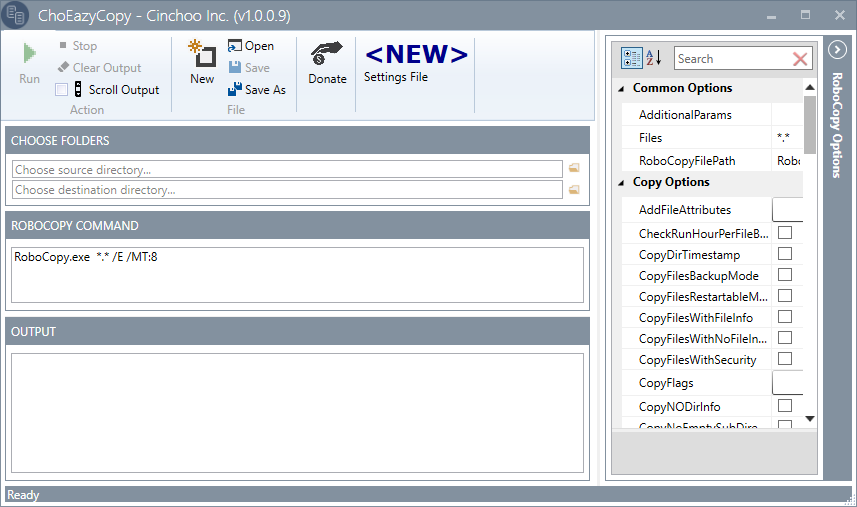857x507 pixels.
Task: Click Clear Output eraser button
Action: click(x=99, y=68)
